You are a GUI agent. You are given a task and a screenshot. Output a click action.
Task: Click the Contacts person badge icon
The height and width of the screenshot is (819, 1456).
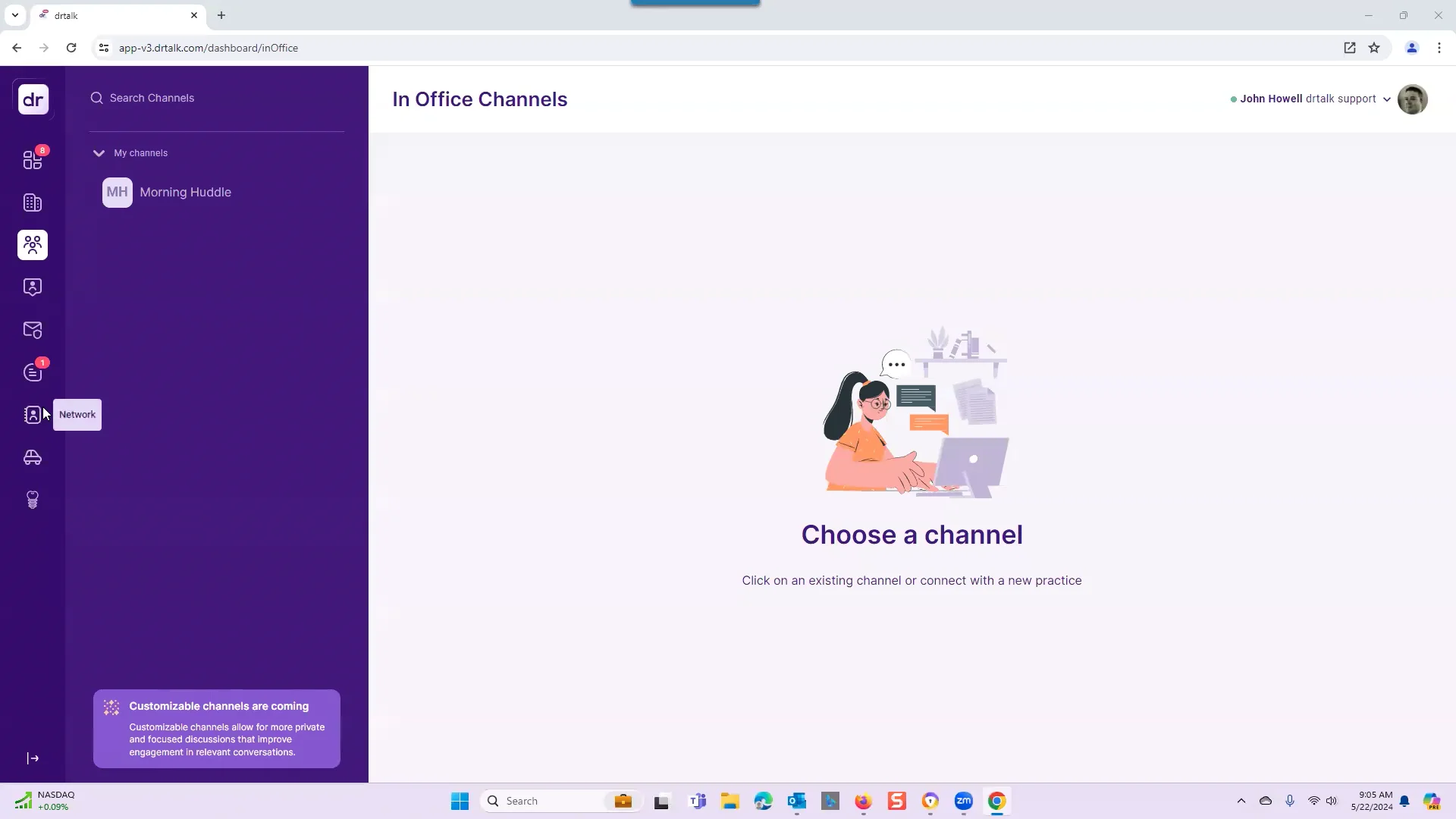[x=33, y=287]
